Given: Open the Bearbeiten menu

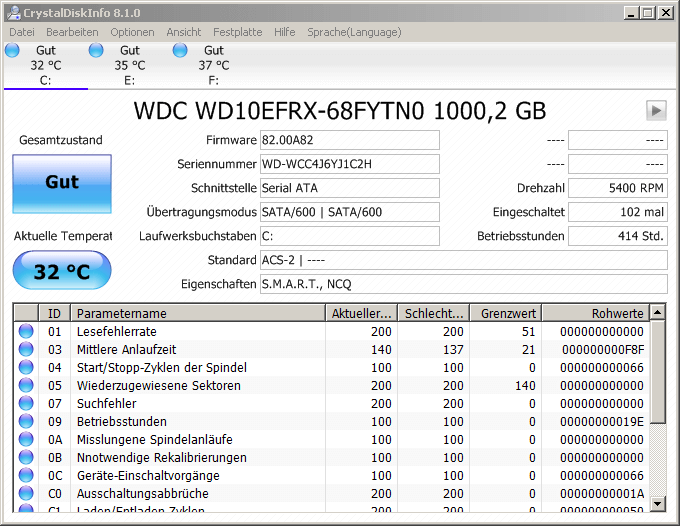Looking at the screenshot, I should pos(72,32).
